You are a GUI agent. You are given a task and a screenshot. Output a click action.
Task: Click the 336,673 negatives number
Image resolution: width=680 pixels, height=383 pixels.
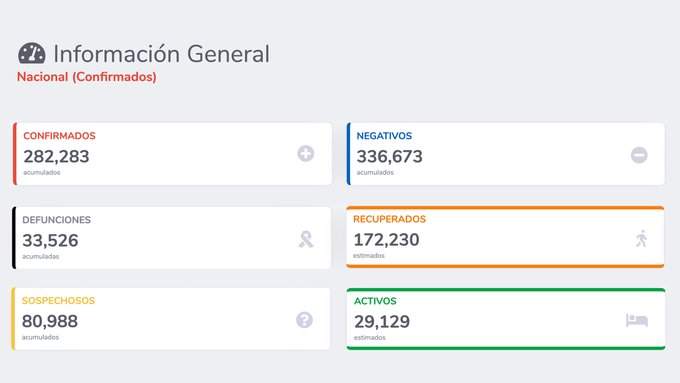(389, 157)
